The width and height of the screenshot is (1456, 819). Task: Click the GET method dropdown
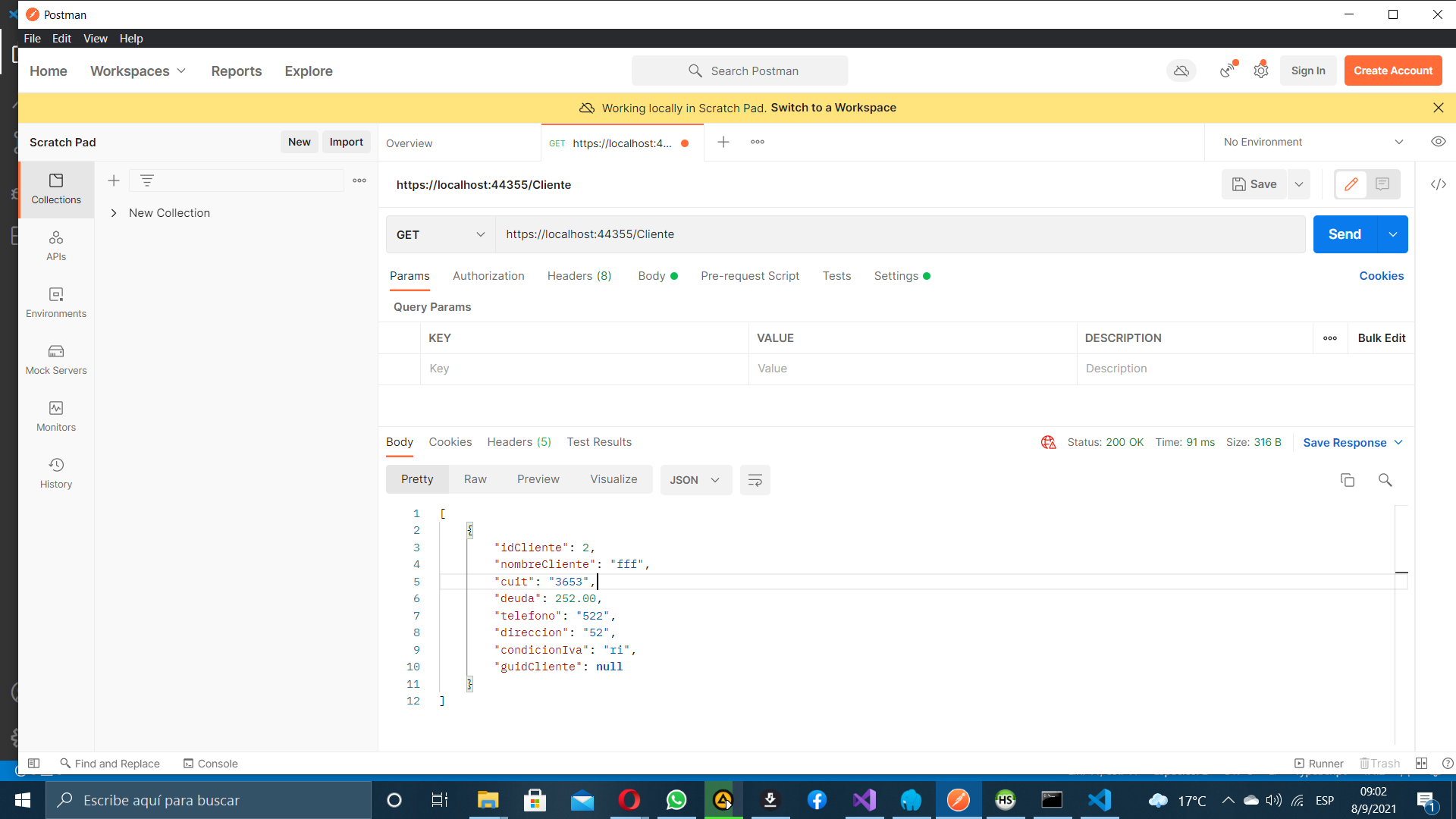pyautogui.click(x=440, y=234)
